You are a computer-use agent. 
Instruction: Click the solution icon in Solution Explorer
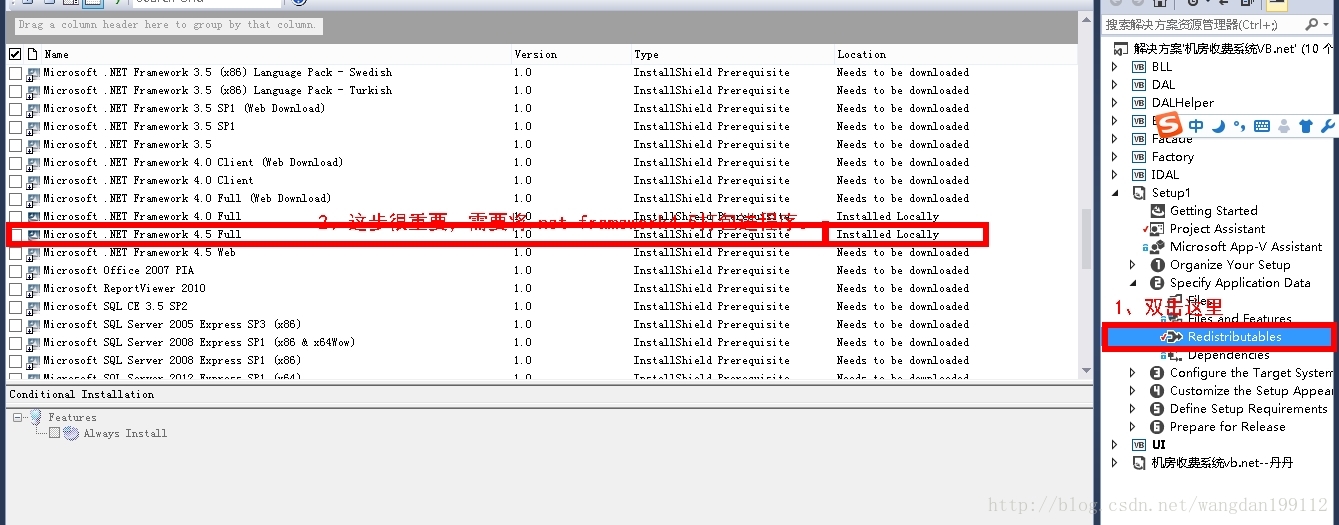pos(1120,48)
